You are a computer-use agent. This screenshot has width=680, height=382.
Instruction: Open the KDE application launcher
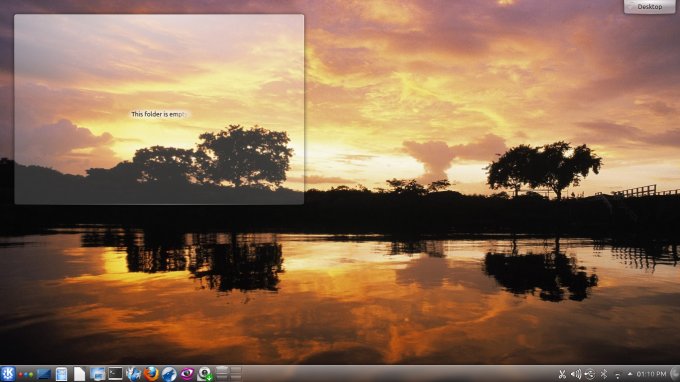(x=8, y=374)
